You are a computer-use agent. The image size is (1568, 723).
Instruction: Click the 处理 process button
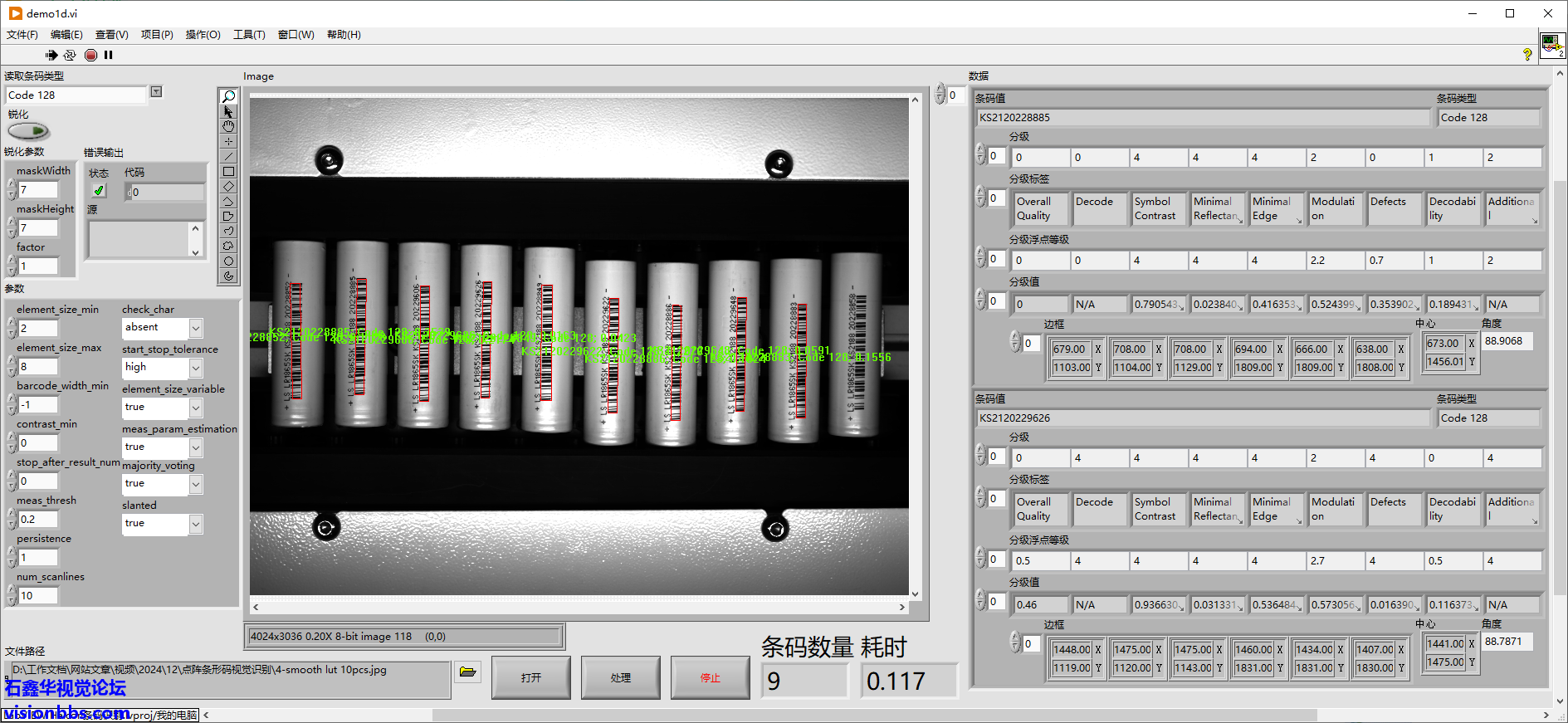[620, 678]
